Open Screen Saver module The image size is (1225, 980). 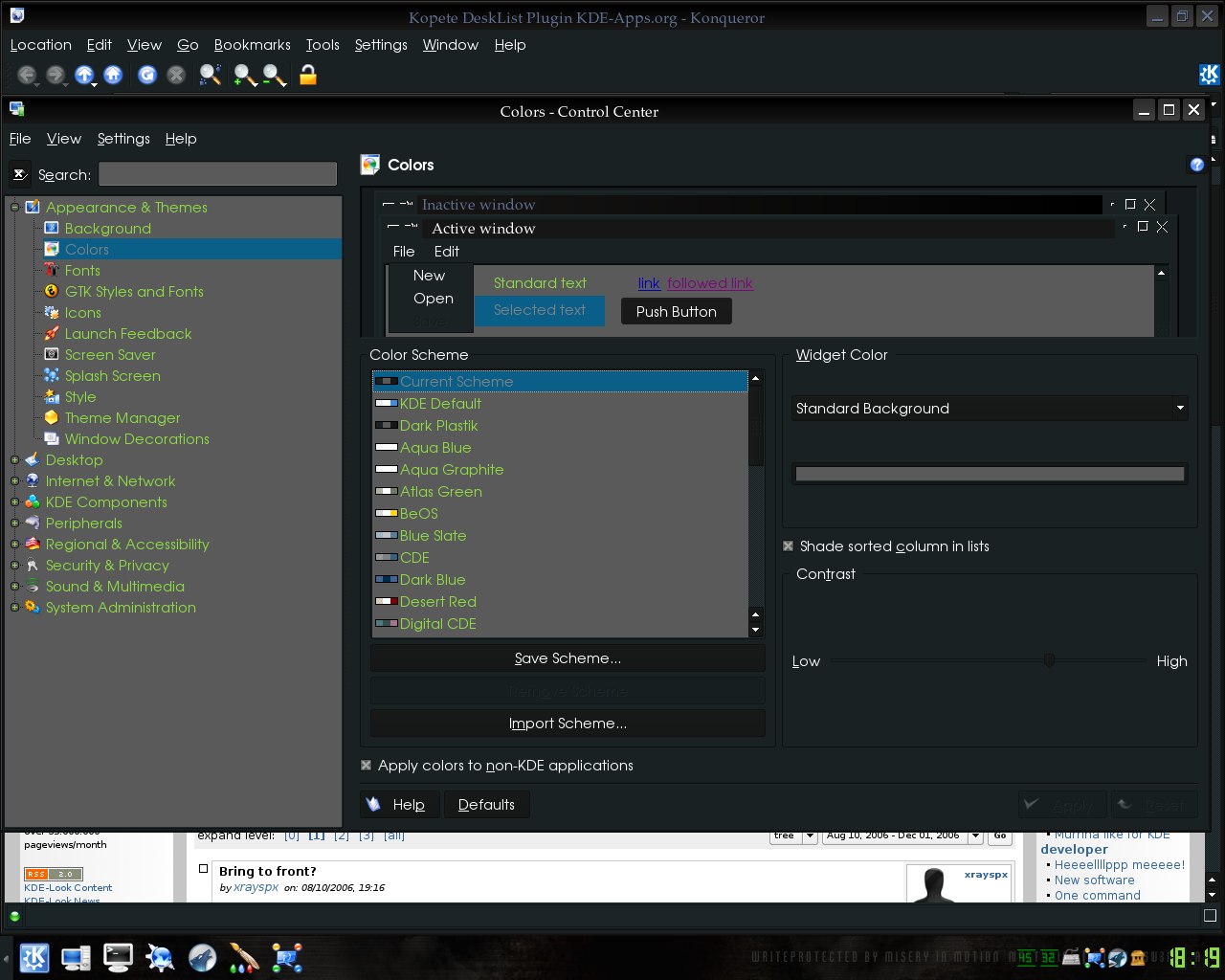click(110, 354)
